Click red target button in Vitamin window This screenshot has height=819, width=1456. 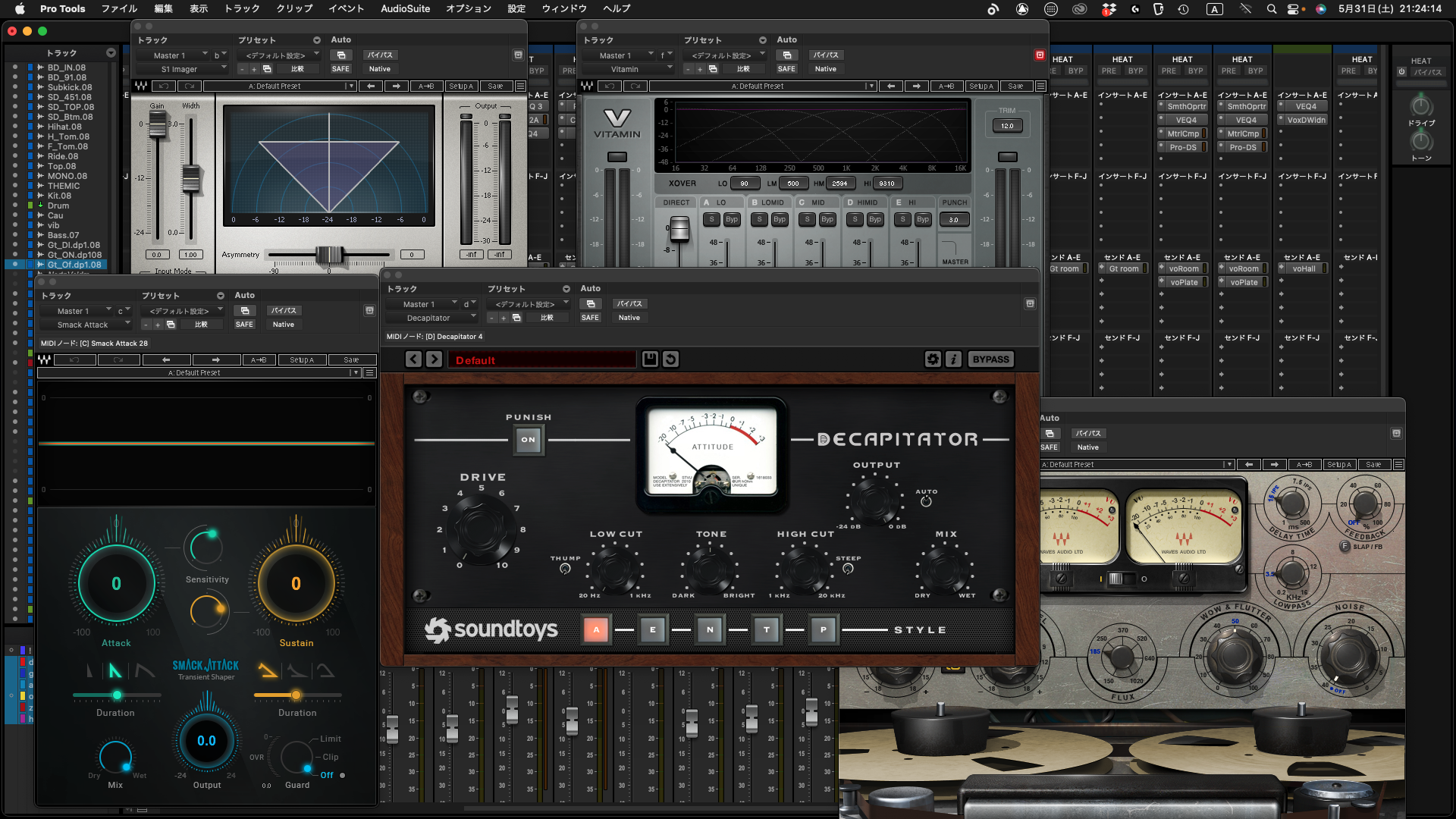(x=1040, y=55)
